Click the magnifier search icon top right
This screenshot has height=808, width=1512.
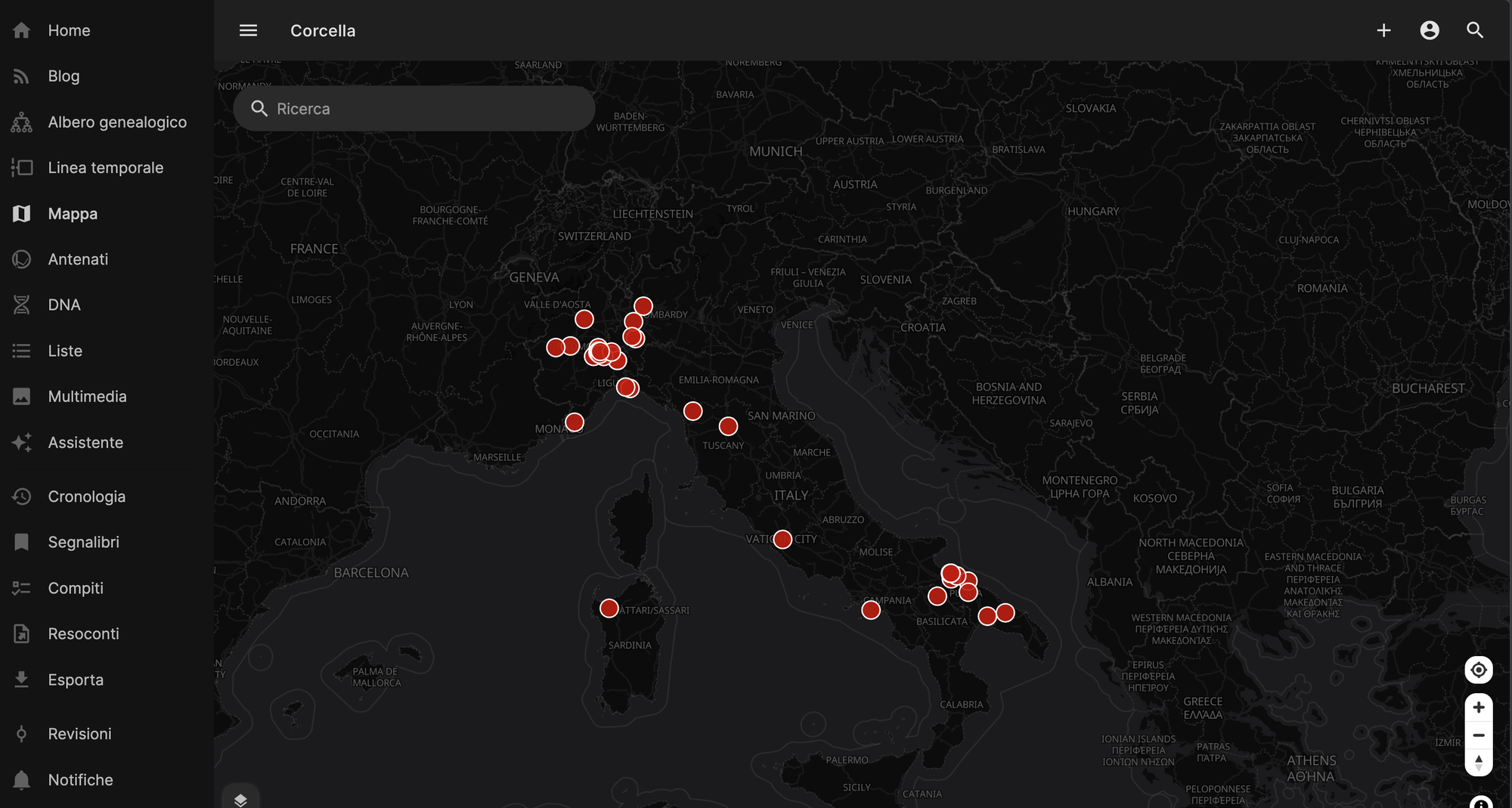coord(1474,30)
